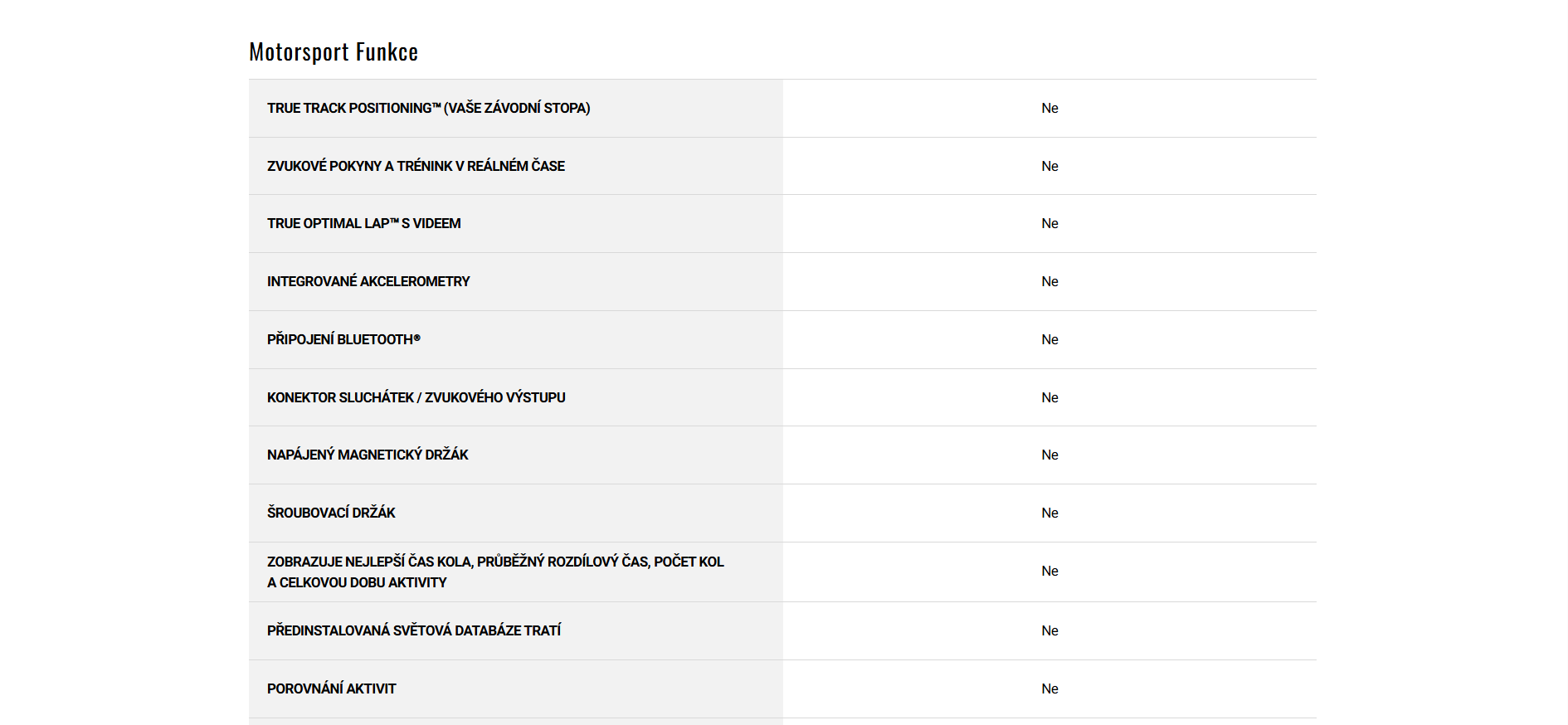Viewport: 1568px width, 725px height.
Task: Click the Ne value for Porovnání aktivit
Action: tap(1049, 689)
